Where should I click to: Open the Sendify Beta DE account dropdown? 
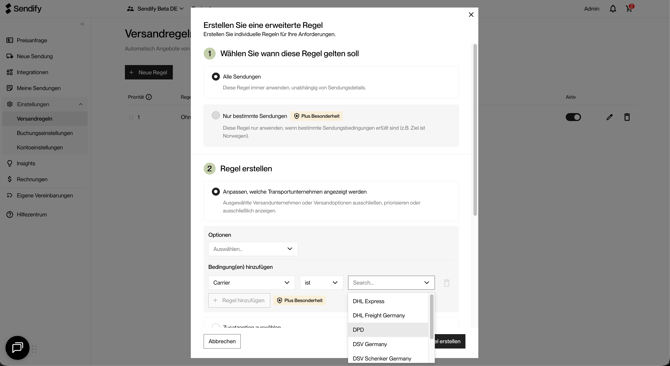[x=156, y=9]
